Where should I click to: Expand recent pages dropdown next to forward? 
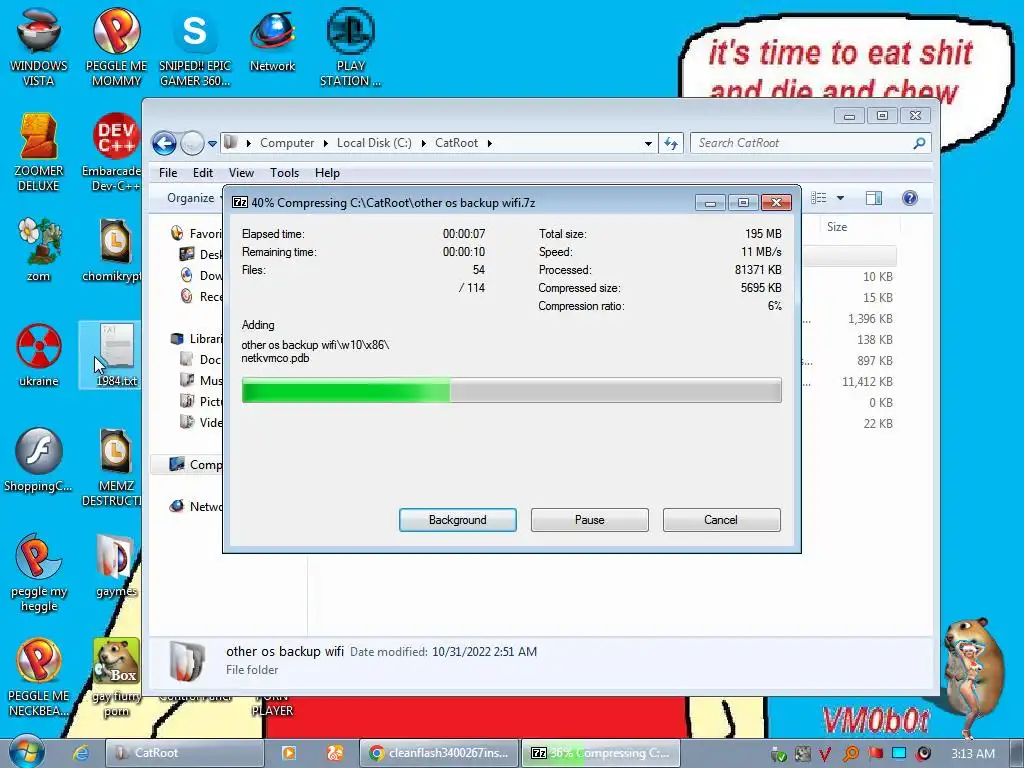click(212, 144)
